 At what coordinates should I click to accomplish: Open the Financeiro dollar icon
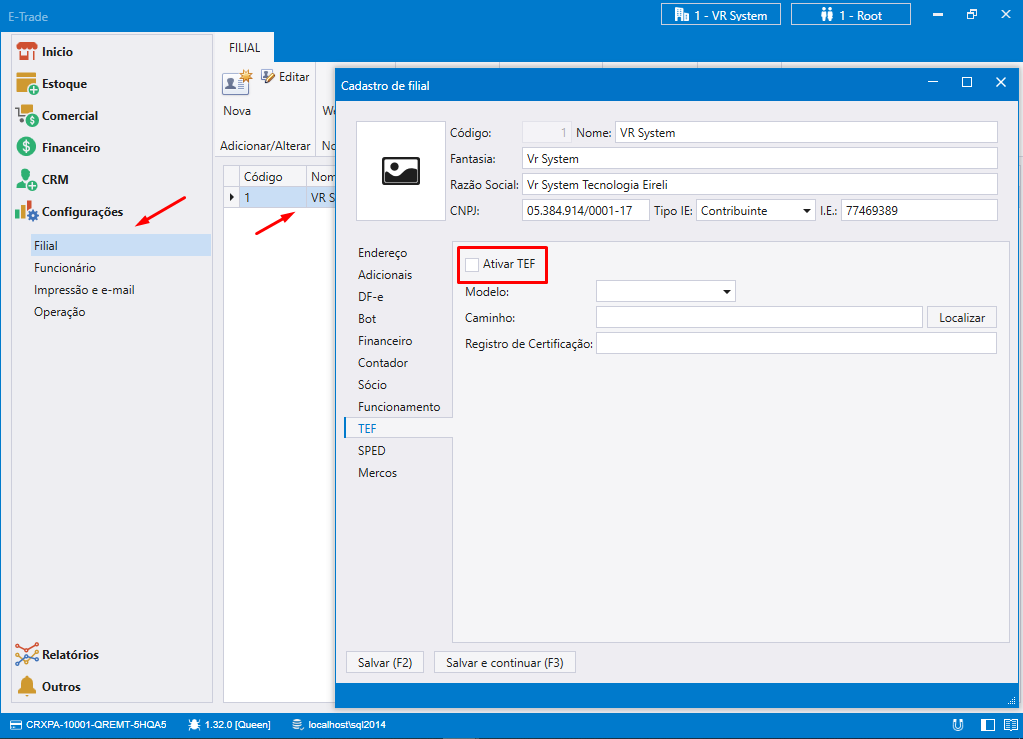27,148
